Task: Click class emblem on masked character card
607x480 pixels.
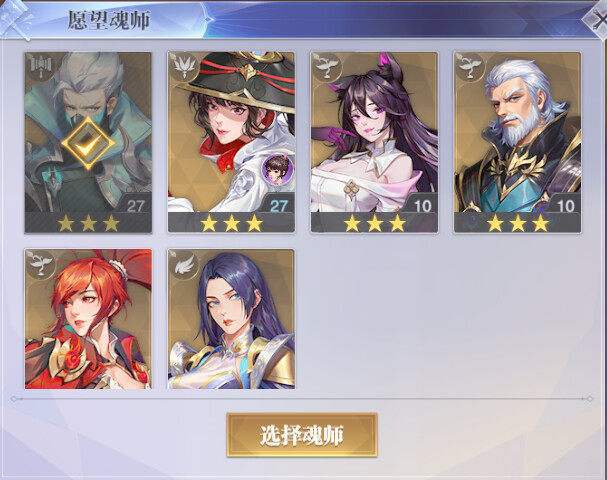Action: point(41,67)
